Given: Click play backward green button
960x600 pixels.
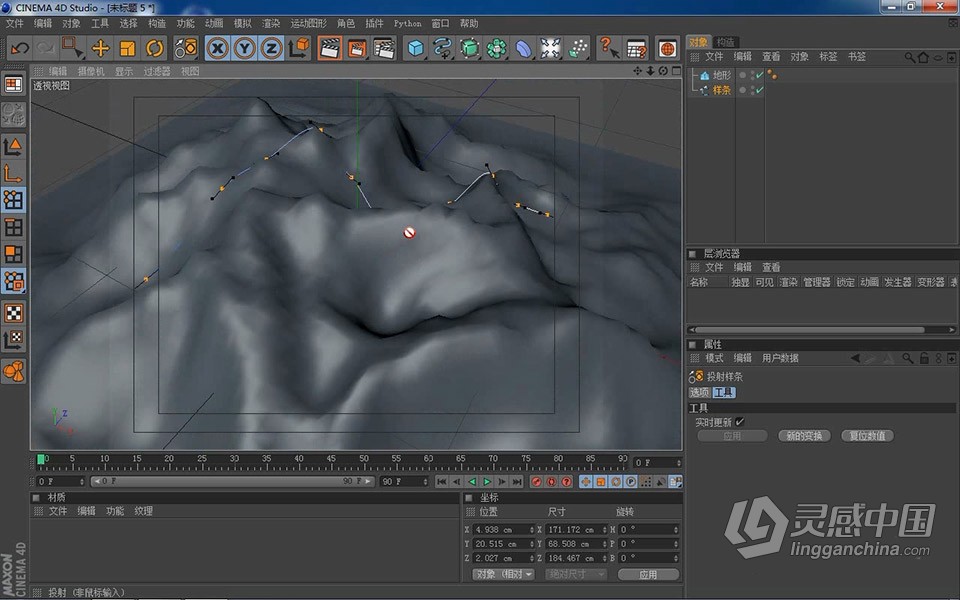Looking at the screenshot, I should [x=471, y=482].
